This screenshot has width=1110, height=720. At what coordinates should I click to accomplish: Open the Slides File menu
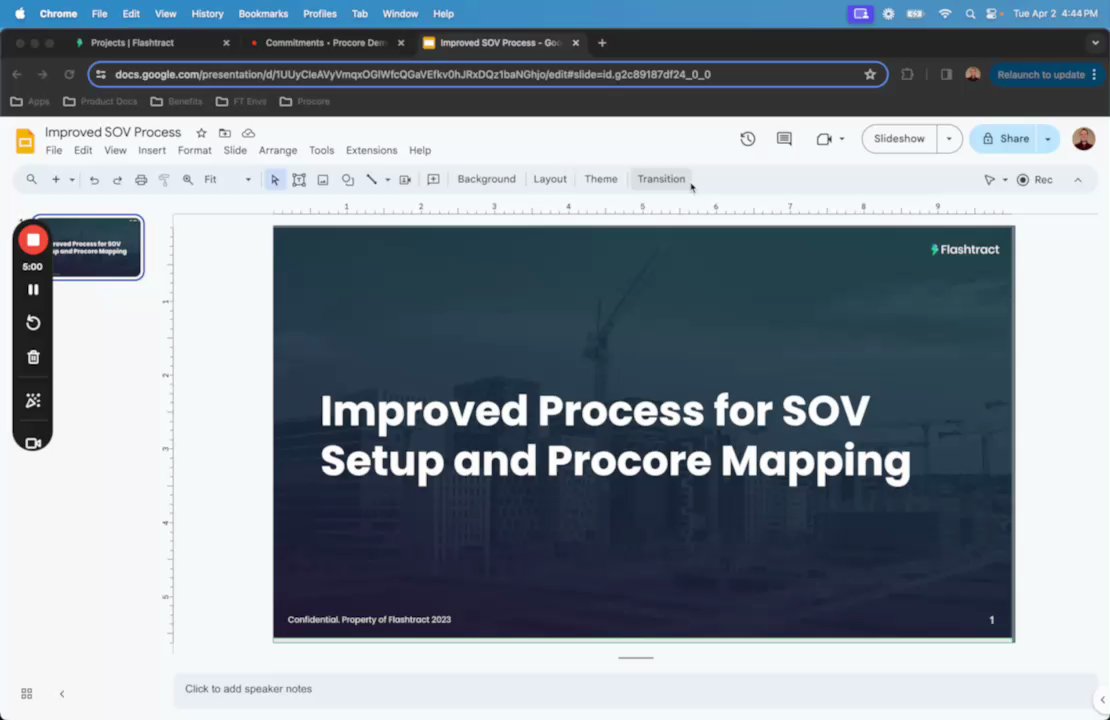pyautogui.click(x=54, y=150)
